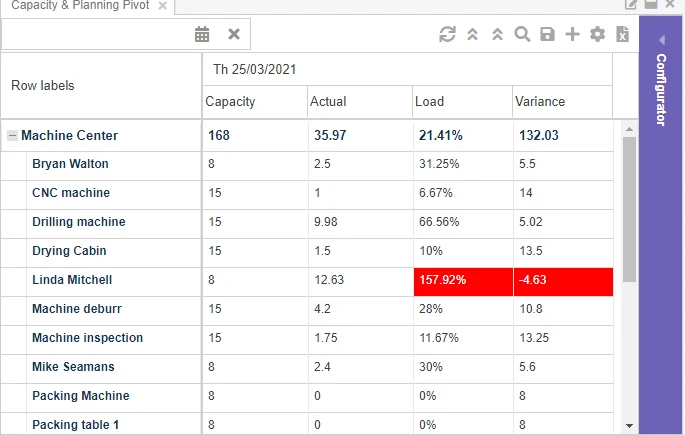Collapse the Machine Center group
685x435 pixels.
click(x=12, y=135)
